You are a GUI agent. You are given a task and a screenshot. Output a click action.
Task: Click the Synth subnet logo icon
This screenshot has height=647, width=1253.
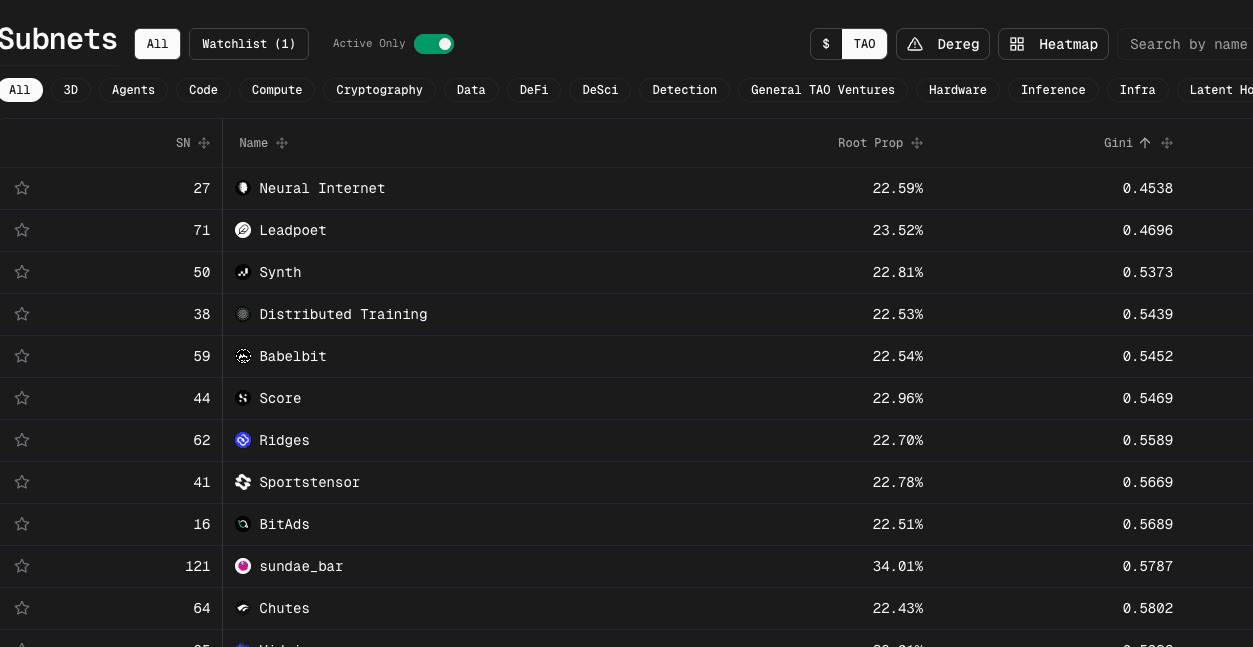click(242, 272)
